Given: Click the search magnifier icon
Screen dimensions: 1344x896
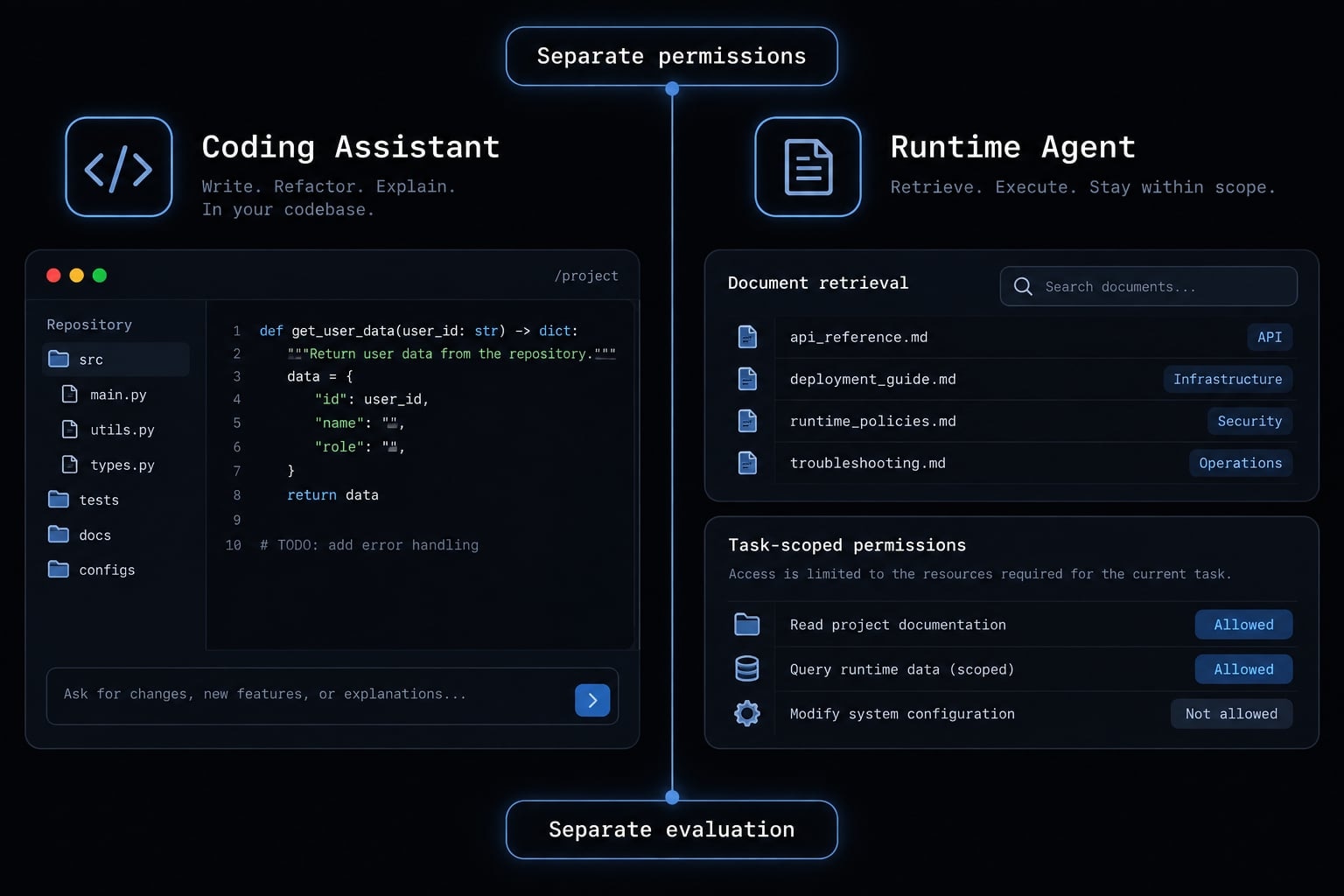Looking at the screenshot, I should [1023, 286].
